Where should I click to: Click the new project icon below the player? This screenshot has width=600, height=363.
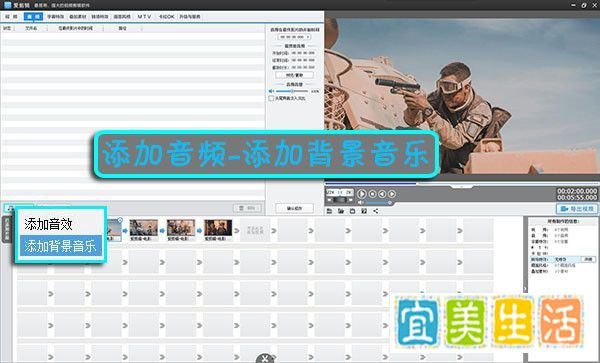(x=329, y=211)
